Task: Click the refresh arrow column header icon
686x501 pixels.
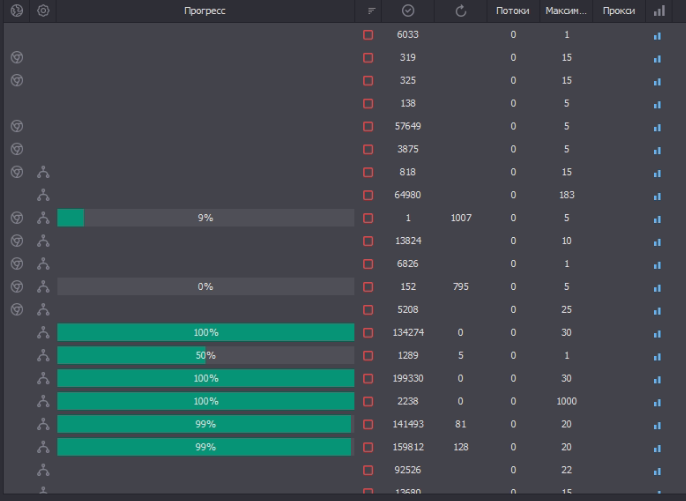Action: click(x=460, y=10)
